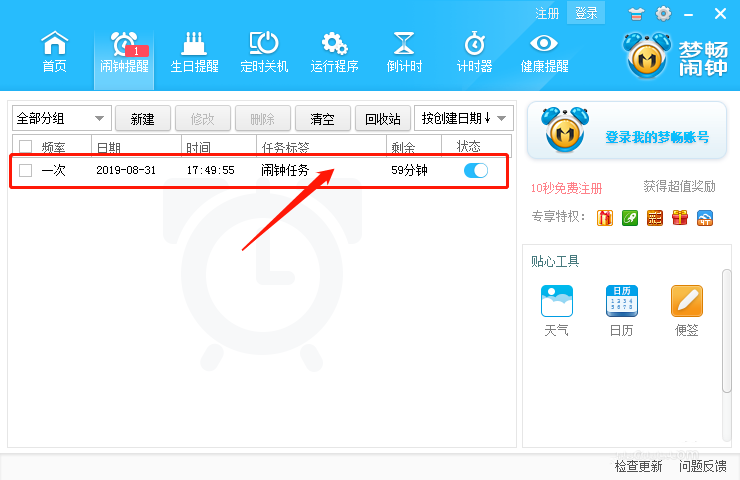This screenshot has height=480, width=740.
Task: Open the 日历 calendar tool
Action: click(622, 310)
